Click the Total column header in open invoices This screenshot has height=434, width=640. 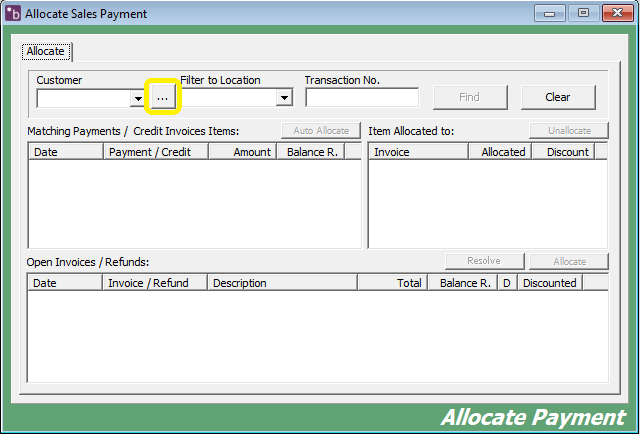(392, 283)
